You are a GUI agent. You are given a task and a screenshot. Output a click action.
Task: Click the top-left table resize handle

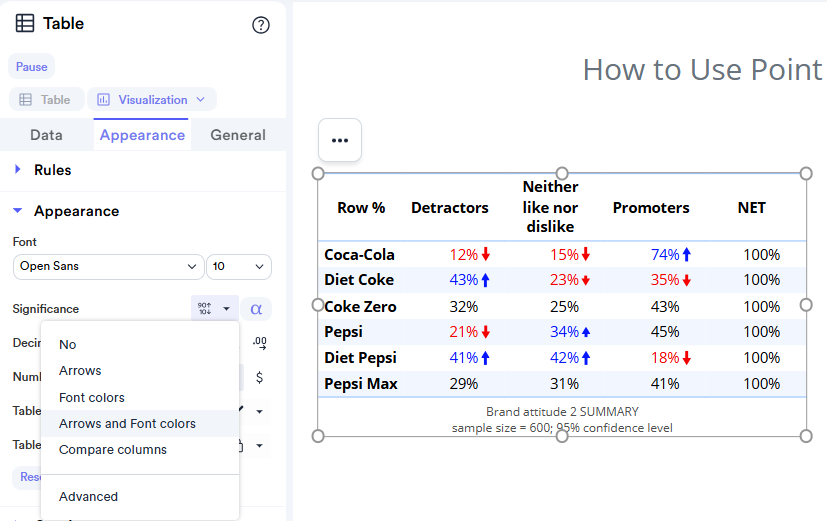318,173
